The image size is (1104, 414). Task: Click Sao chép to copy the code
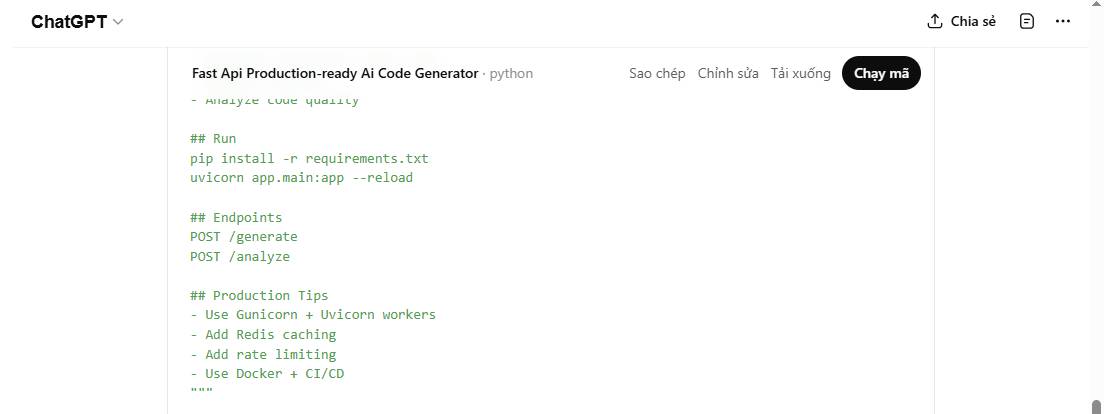click(x=657, y=73)
